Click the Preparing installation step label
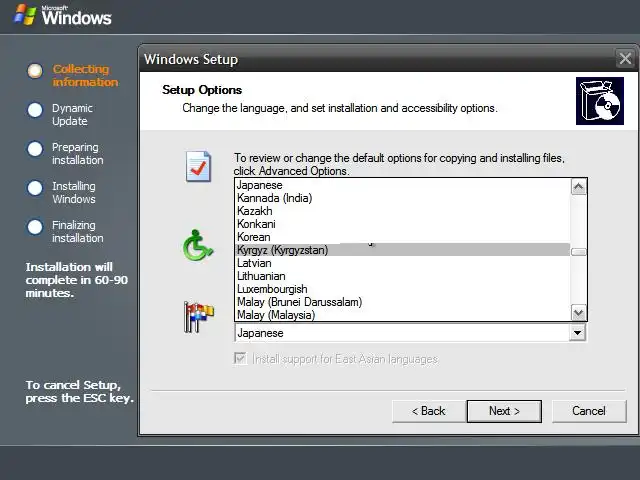 [78, 153]
